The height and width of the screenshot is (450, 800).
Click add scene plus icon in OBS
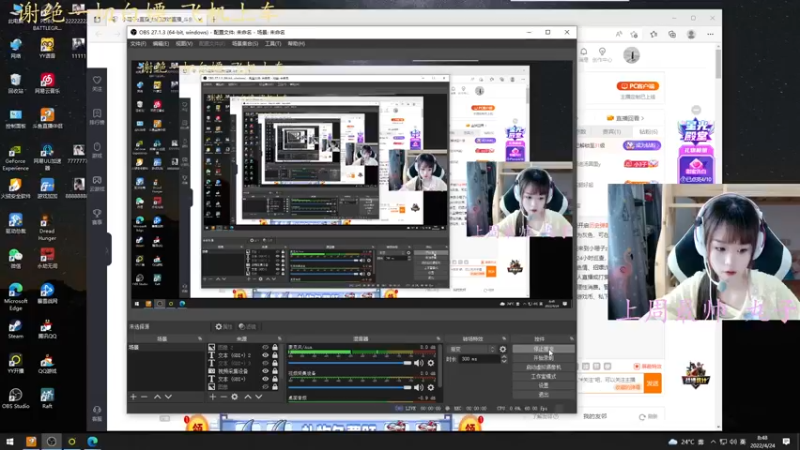pos(133,396)
